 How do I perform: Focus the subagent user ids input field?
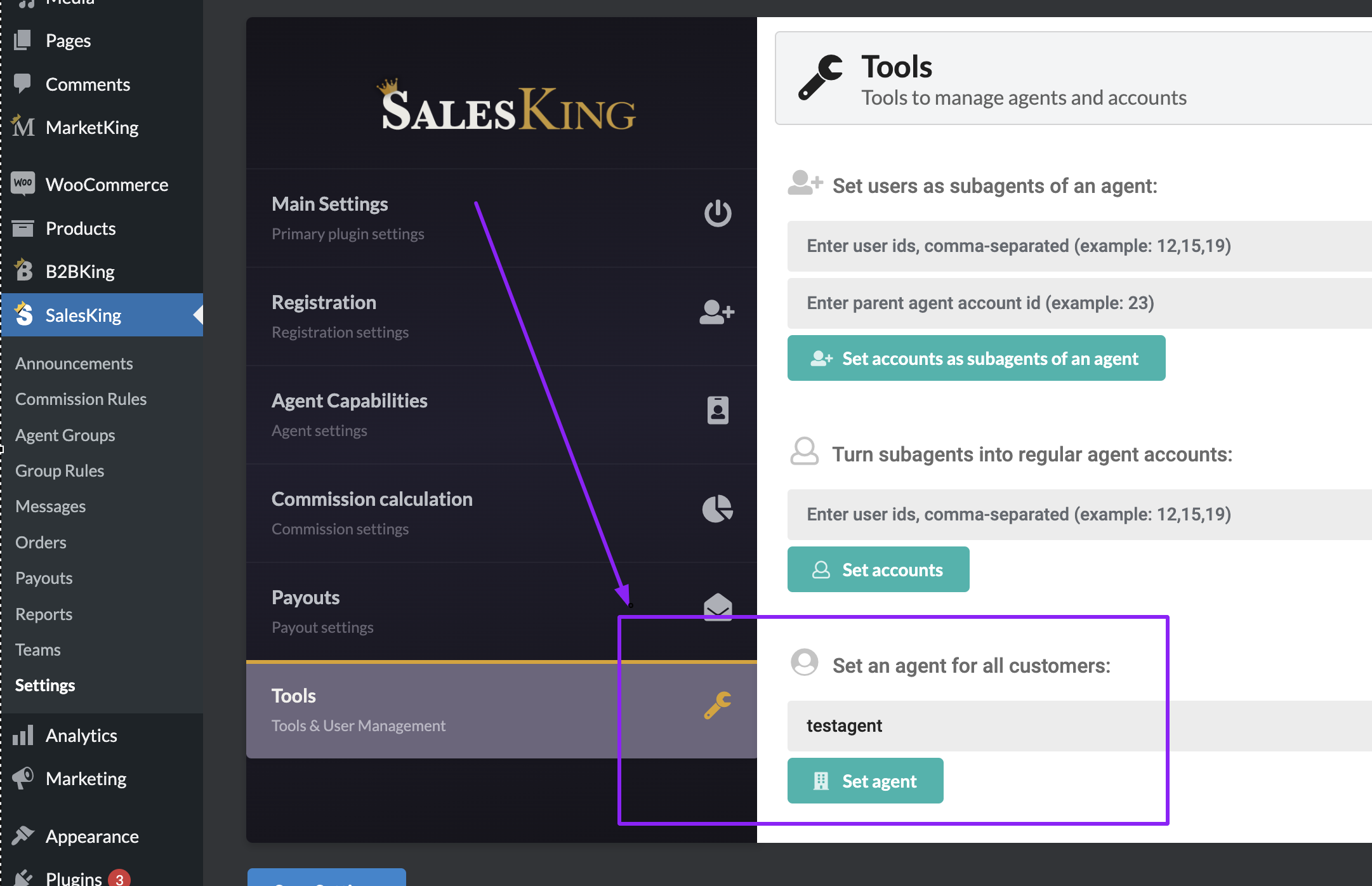(x=1079, y=246)
